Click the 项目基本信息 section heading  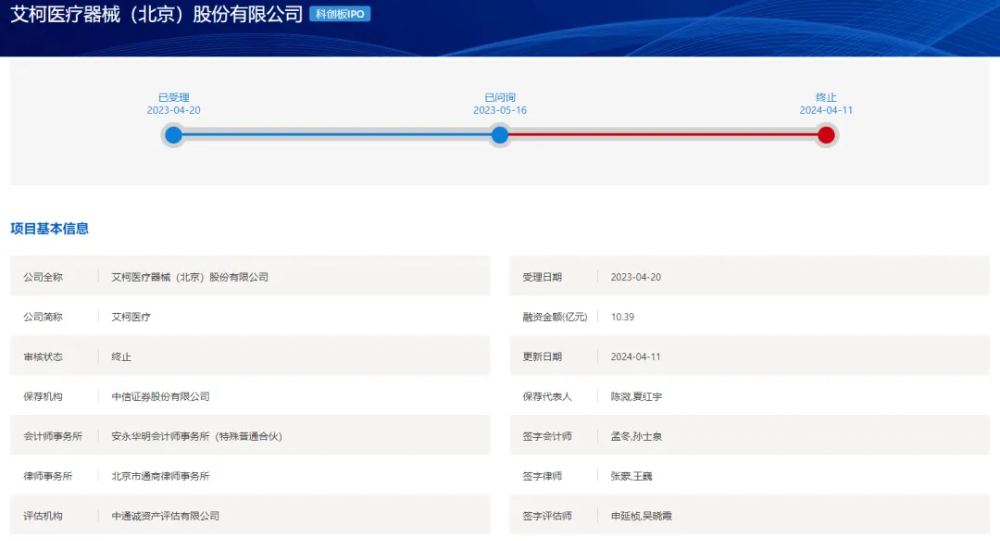click(49, 228)
